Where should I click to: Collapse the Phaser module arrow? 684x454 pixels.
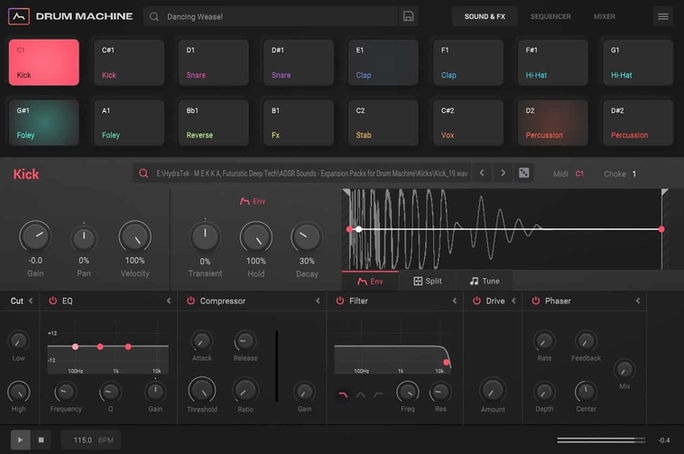coord(638,300)
